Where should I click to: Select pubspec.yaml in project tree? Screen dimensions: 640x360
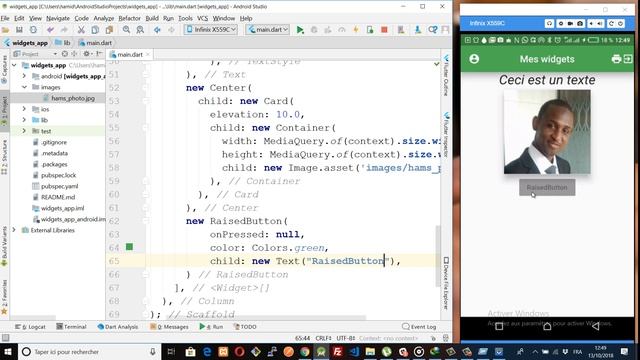[x=60, y=186]
